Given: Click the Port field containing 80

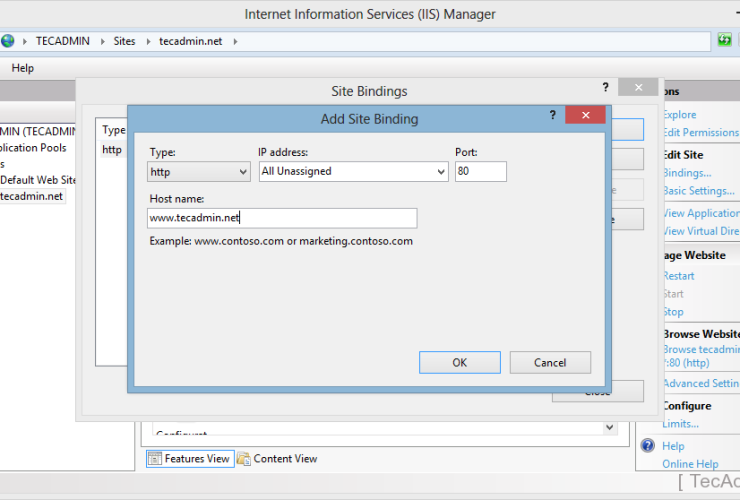Looking at the screenshot, I should pos(480,172).
